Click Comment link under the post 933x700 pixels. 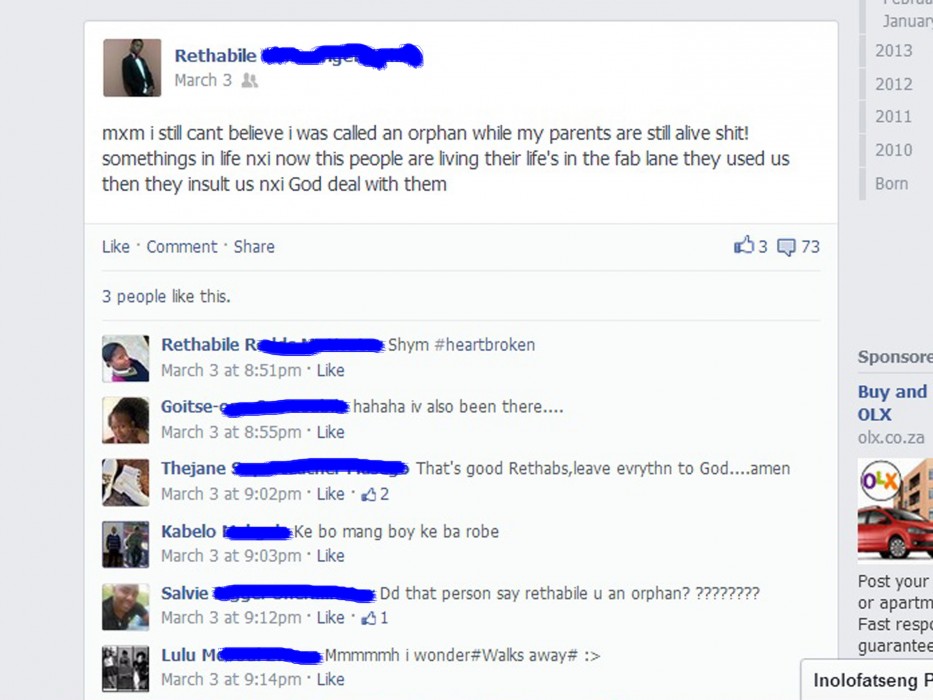pyautogui.click(x=181, y=246)
